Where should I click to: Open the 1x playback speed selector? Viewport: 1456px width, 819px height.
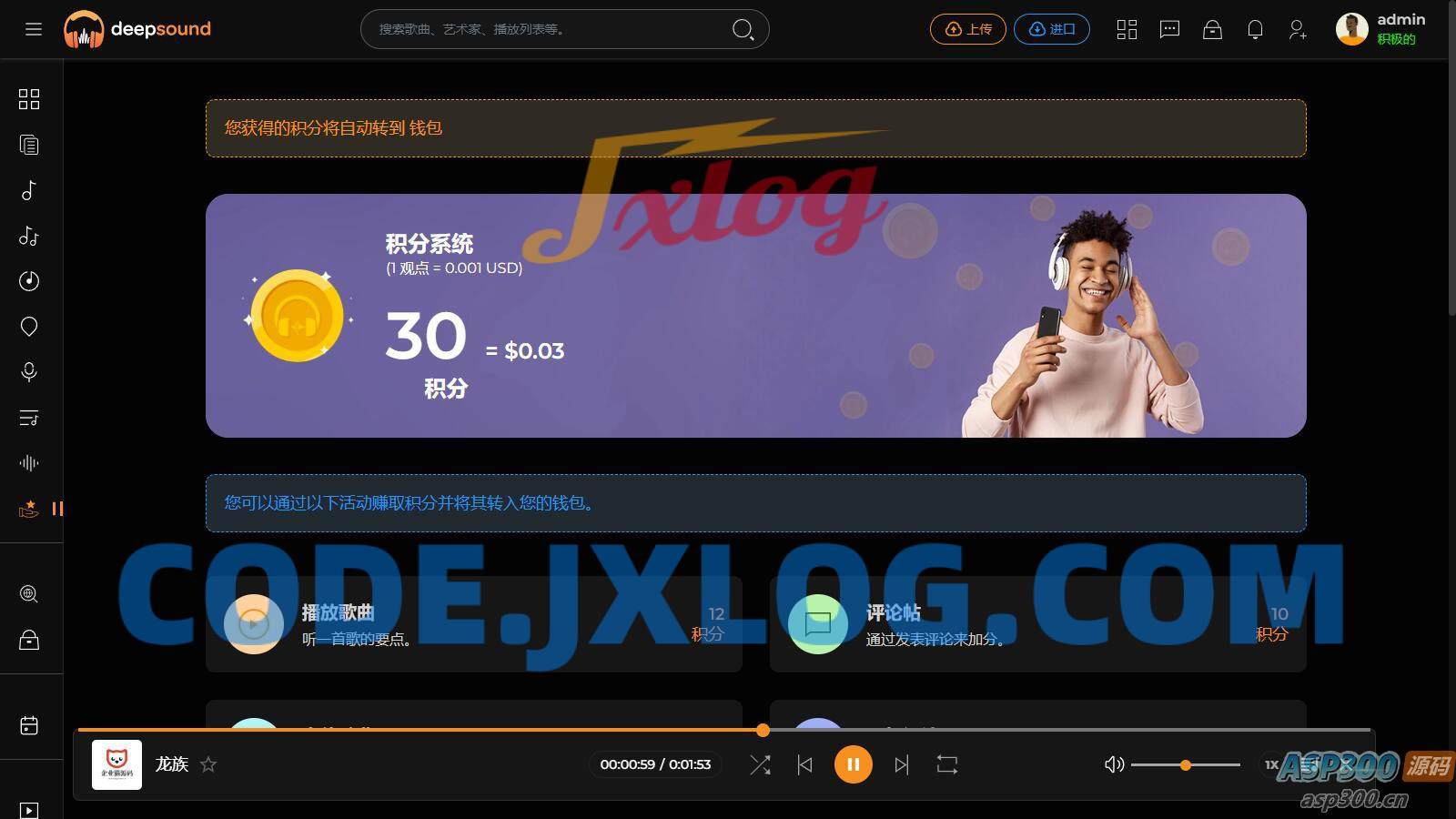coord(1271,764)
